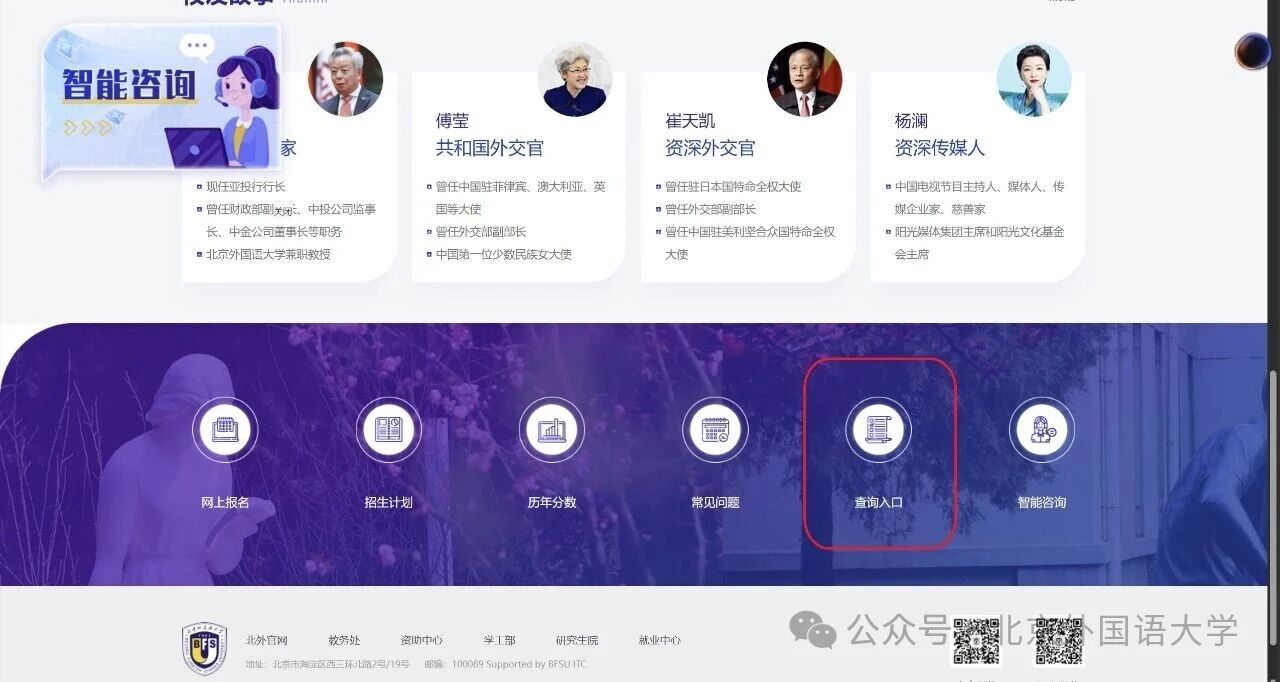Click the 资深传媒人 card title
Viewport: 1280px width, 682px height.
(940, 148)
